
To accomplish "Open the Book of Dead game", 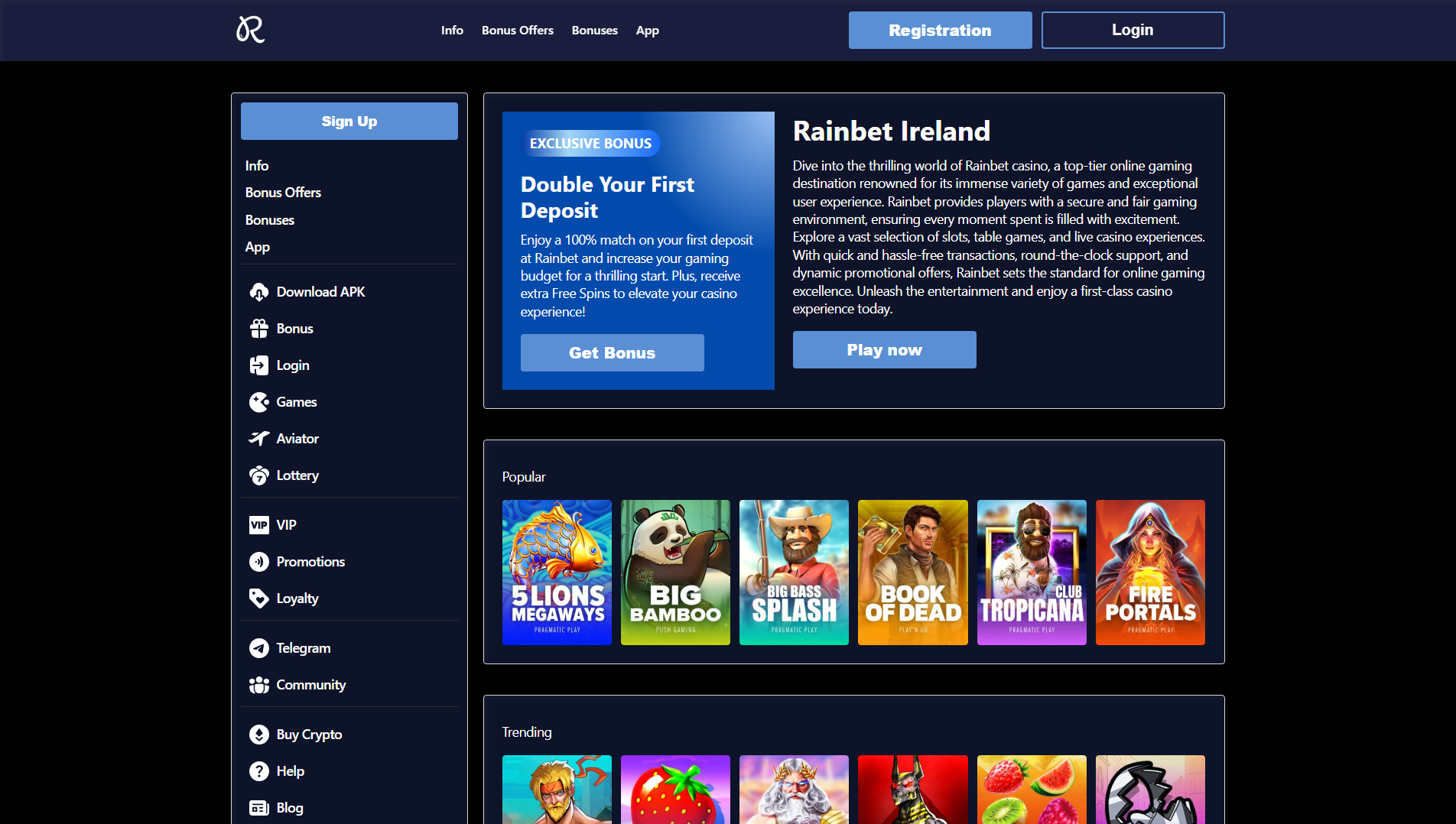I will (x=913, y=573).
